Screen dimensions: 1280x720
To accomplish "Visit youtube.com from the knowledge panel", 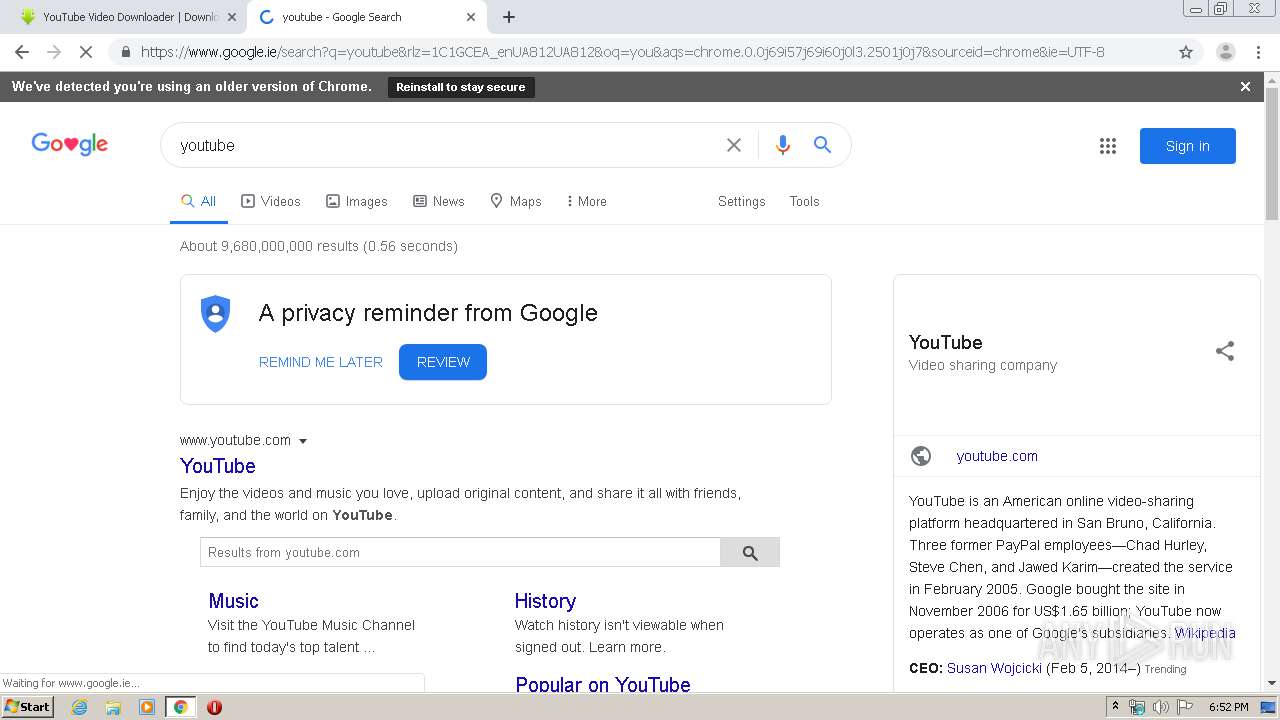I will pos(997,456).
